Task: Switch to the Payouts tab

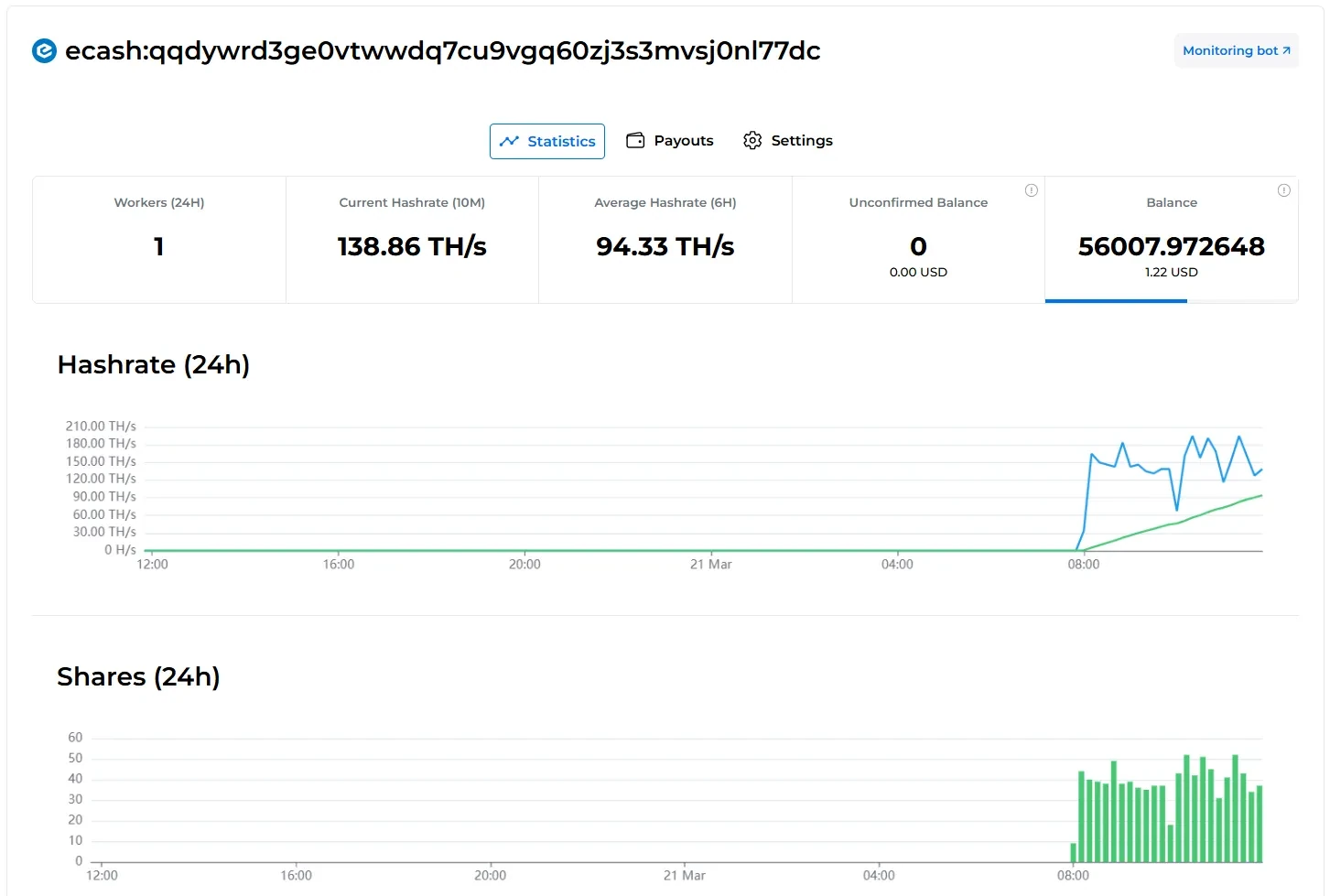Action: [670, 141]
